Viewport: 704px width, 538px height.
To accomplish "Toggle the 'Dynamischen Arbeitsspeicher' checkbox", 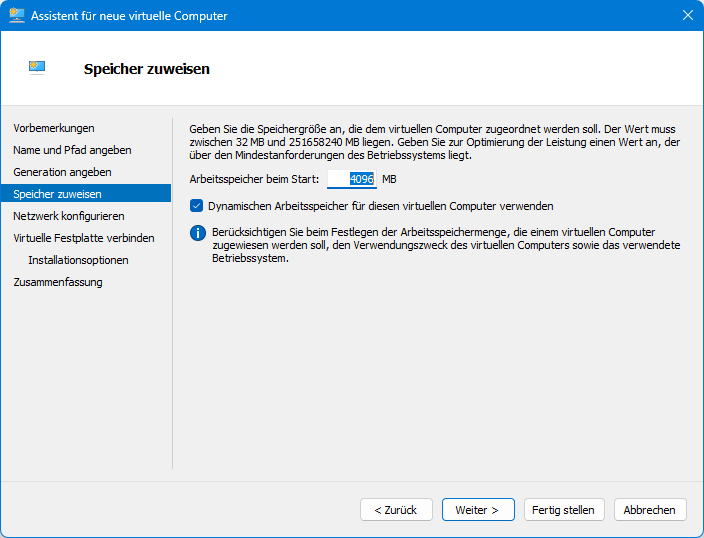I will pos(197,206).
